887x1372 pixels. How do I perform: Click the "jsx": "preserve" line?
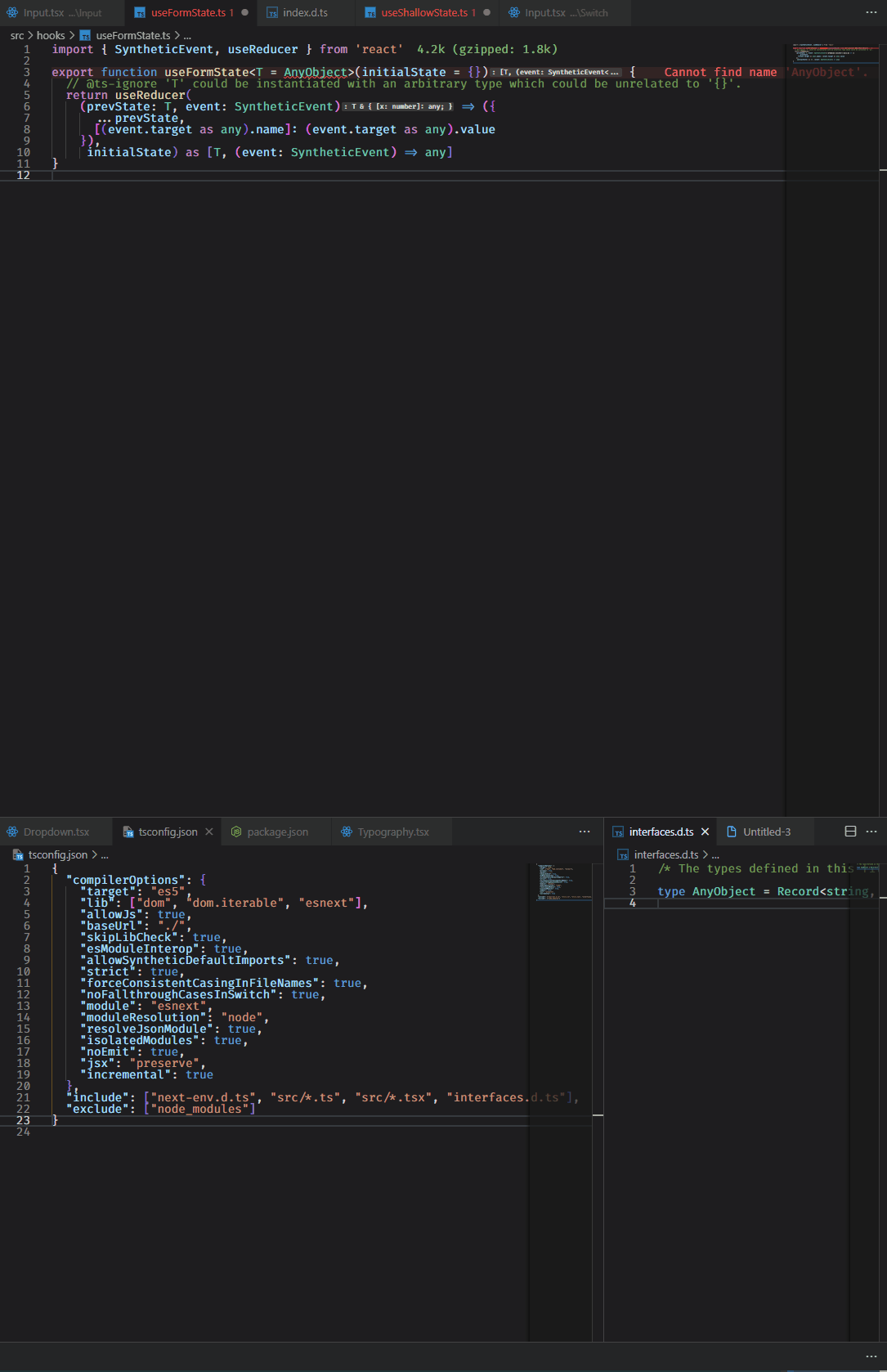[x=143, y=1063]
